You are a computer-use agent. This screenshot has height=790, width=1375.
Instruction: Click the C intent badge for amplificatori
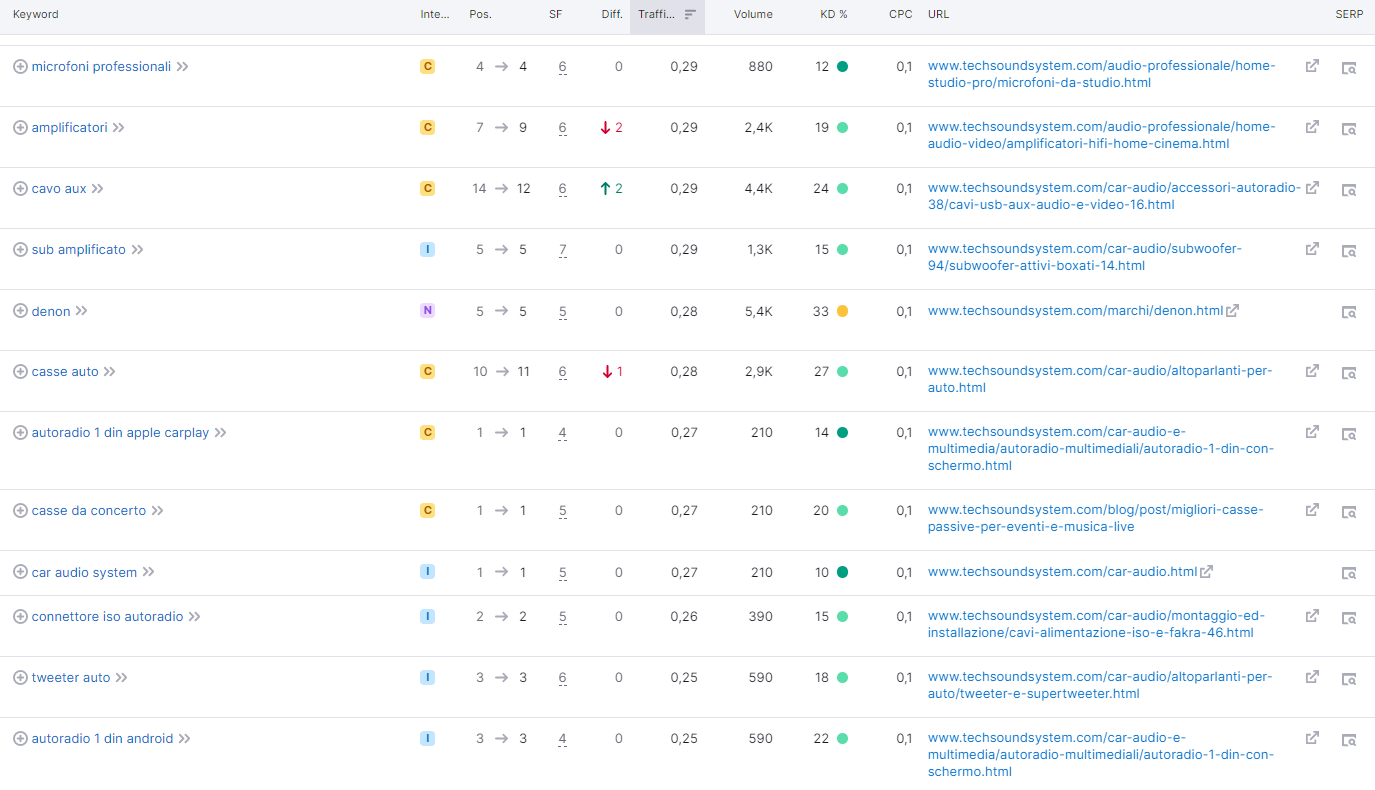pyautogui.click(x=427, y=128)
